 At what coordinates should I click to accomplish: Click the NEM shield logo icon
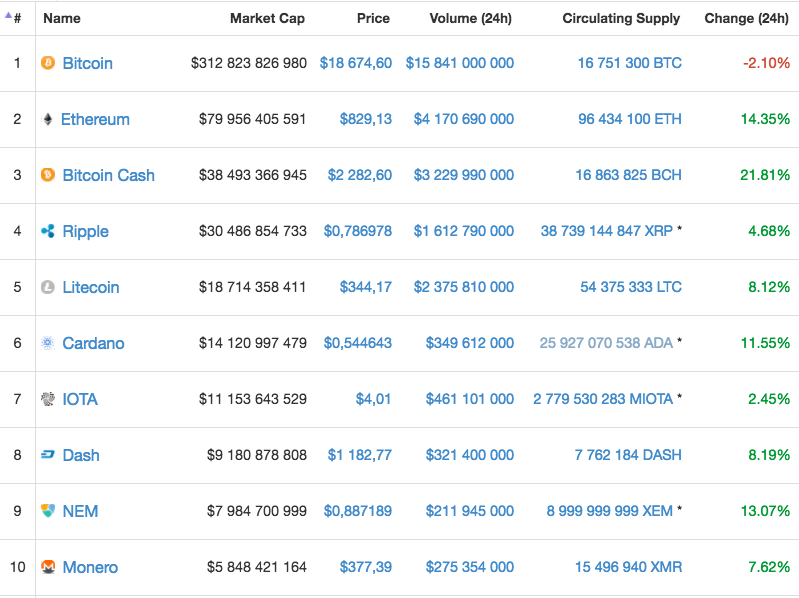click(48, 511)
